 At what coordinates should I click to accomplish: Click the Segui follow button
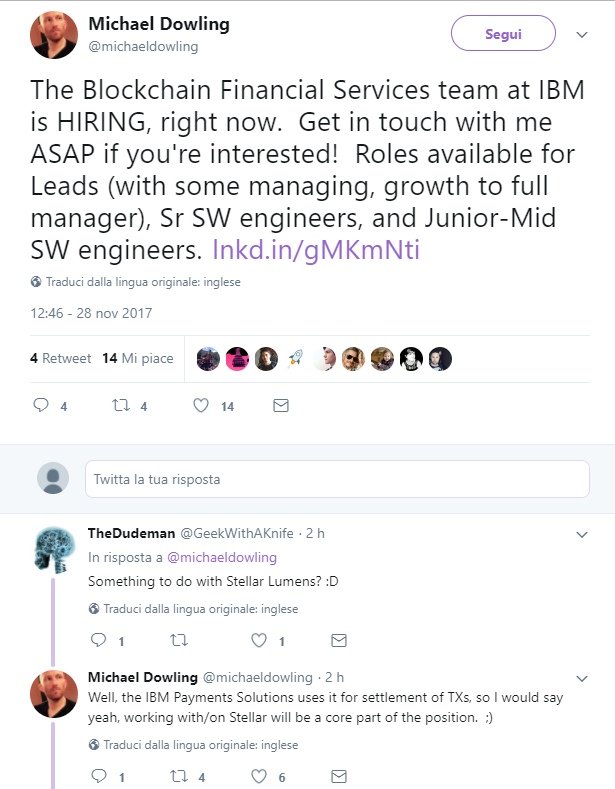coord(502,34)
